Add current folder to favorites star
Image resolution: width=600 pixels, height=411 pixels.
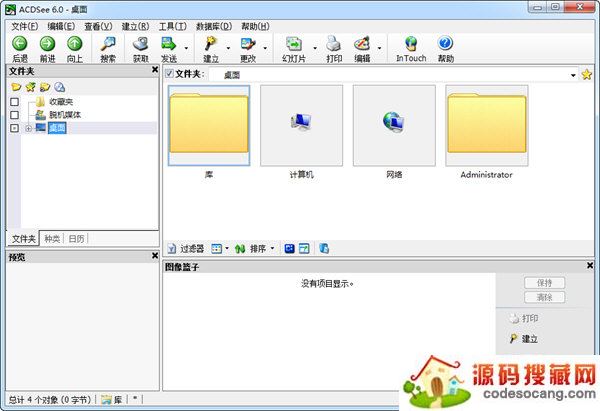click(x=586, y=75)
